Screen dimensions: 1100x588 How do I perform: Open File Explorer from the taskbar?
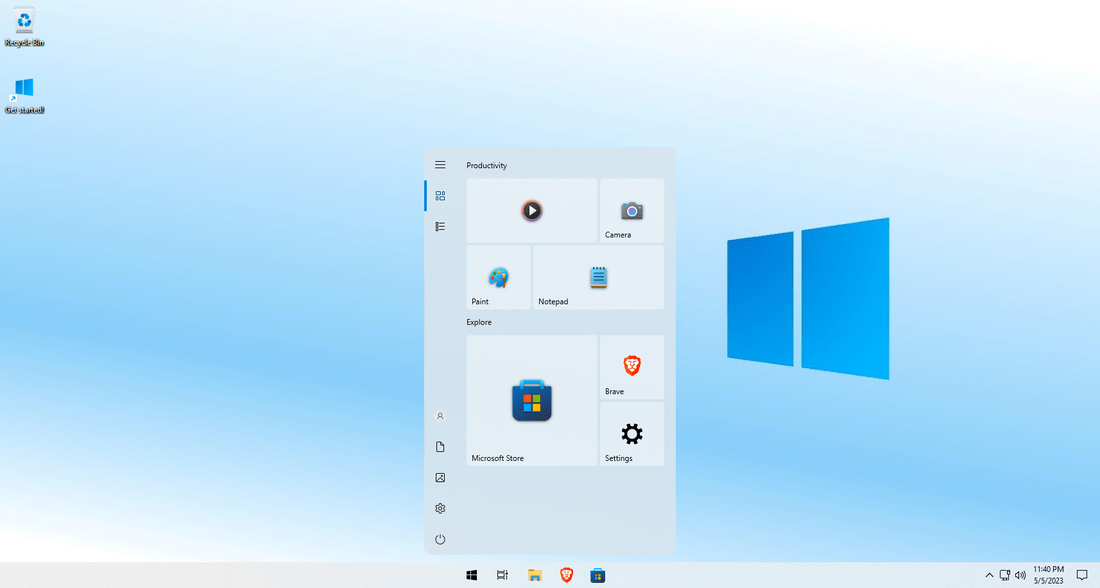(535, 575)
